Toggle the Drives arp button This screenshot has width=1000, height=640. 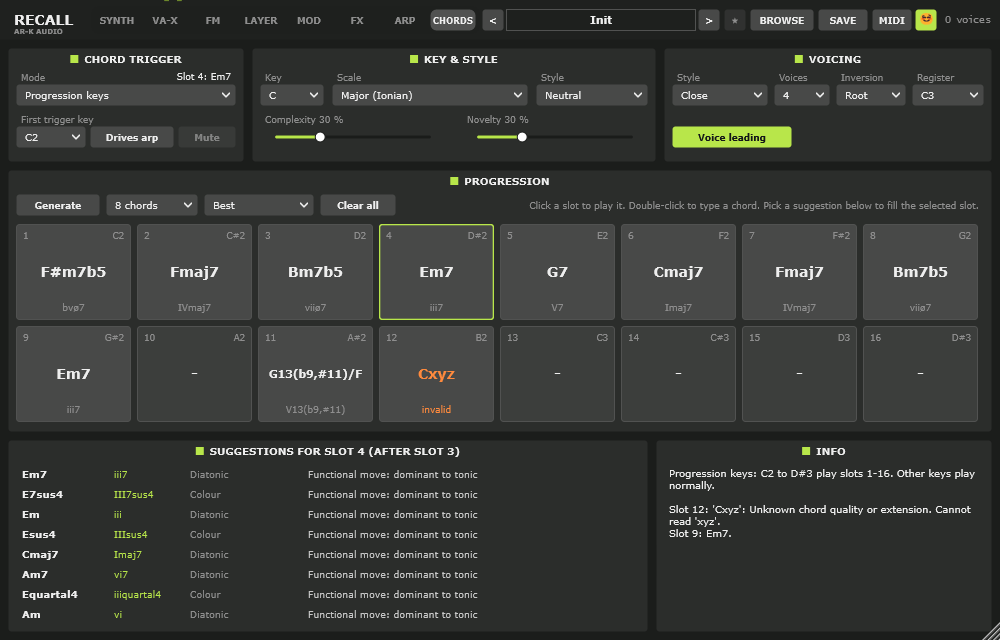pyautogui.click(x=132, y=137)
